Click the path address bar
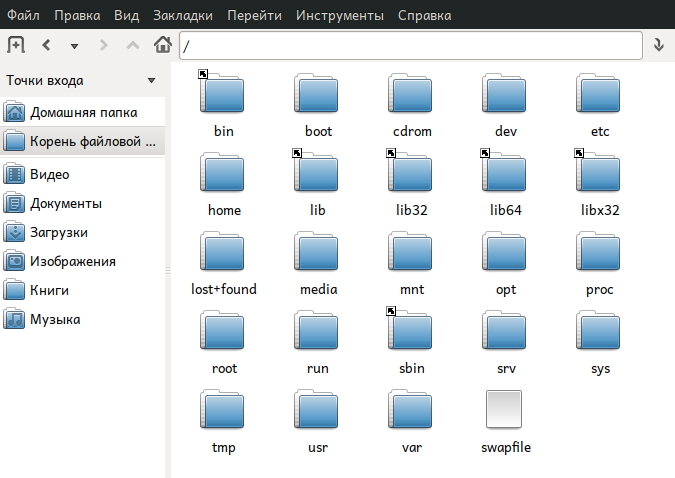This screenshot has width=675, height=478. [x=411, y=45]
